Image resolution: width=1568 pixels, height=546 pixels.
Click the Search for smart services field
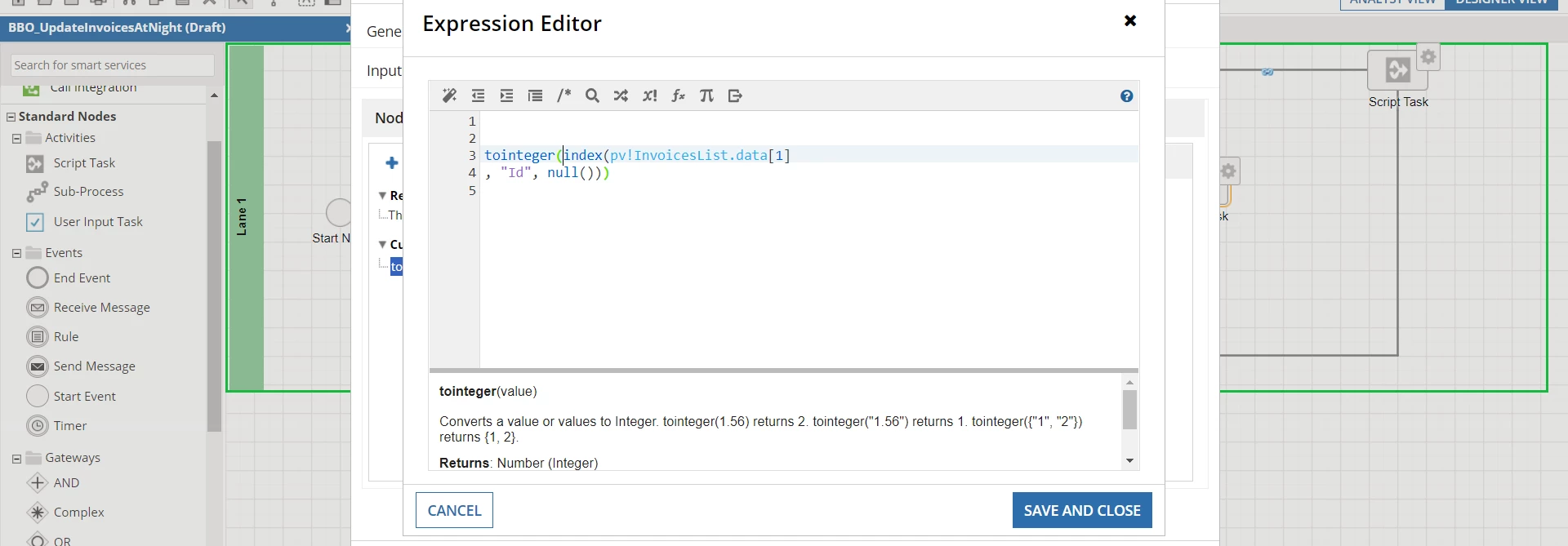(113, 65)
